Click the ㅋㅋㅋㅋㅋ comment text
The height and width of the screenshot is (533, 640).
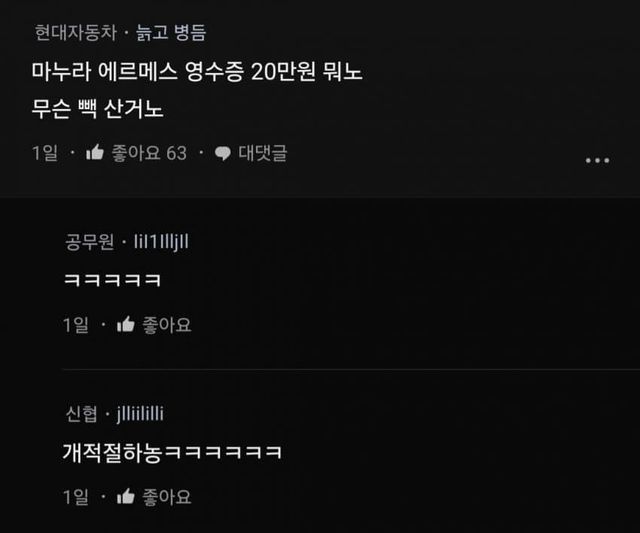[x=113, y=280]
